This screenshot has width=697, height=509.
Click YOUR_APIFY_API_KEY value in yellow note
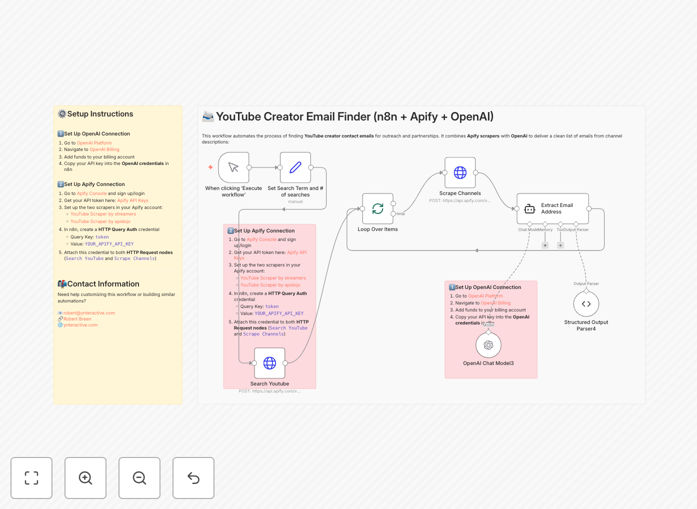pos(109,244)
